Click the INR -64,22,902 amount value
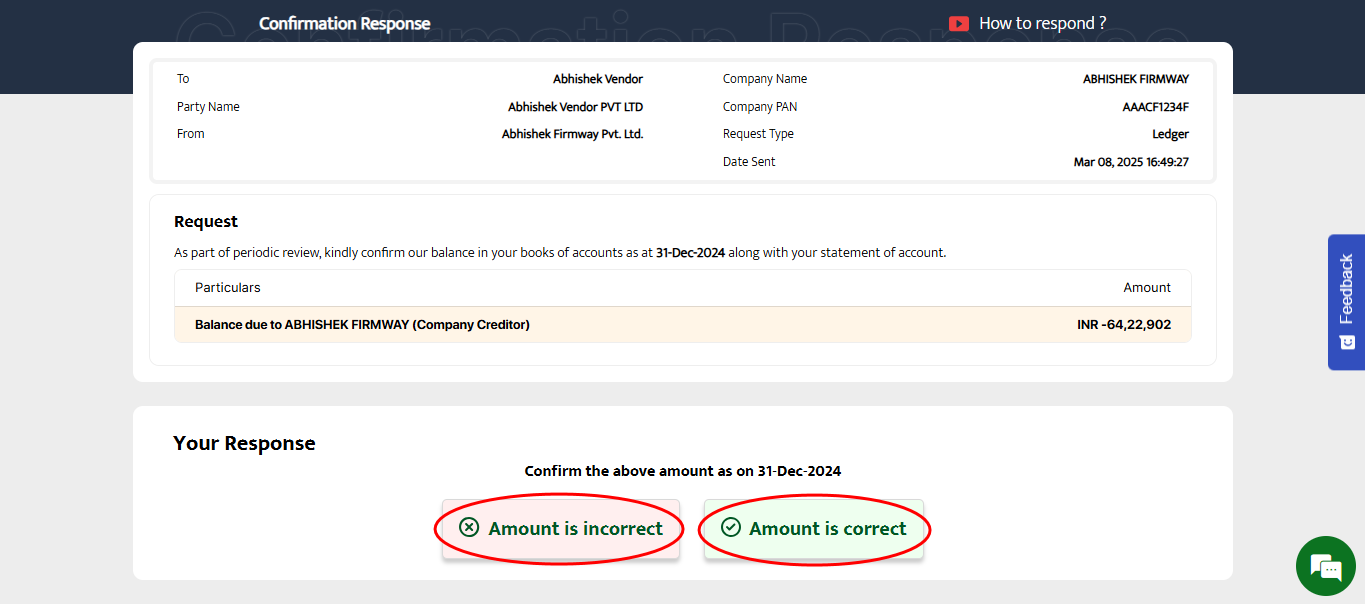Image resolution: width=1365 pixels, height=605 pixels. 1117,325
